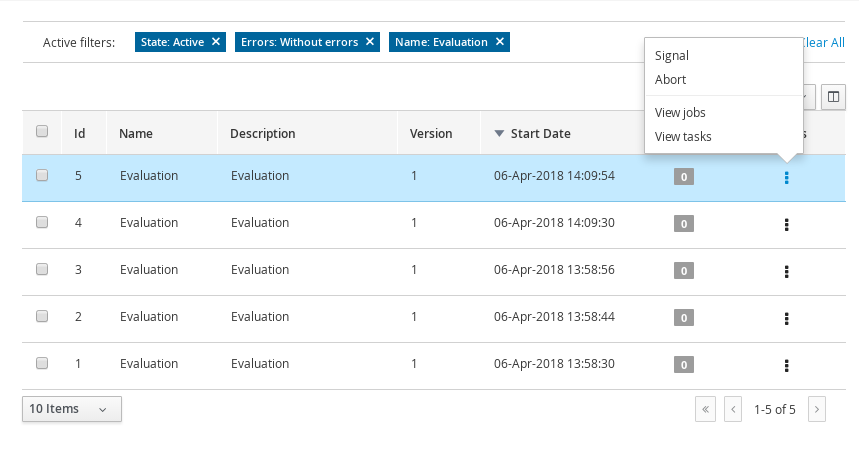Open kebab actions menu for row 4
Image resolution: width=859 pixels, height=449 pixels.
pos(787,225)
